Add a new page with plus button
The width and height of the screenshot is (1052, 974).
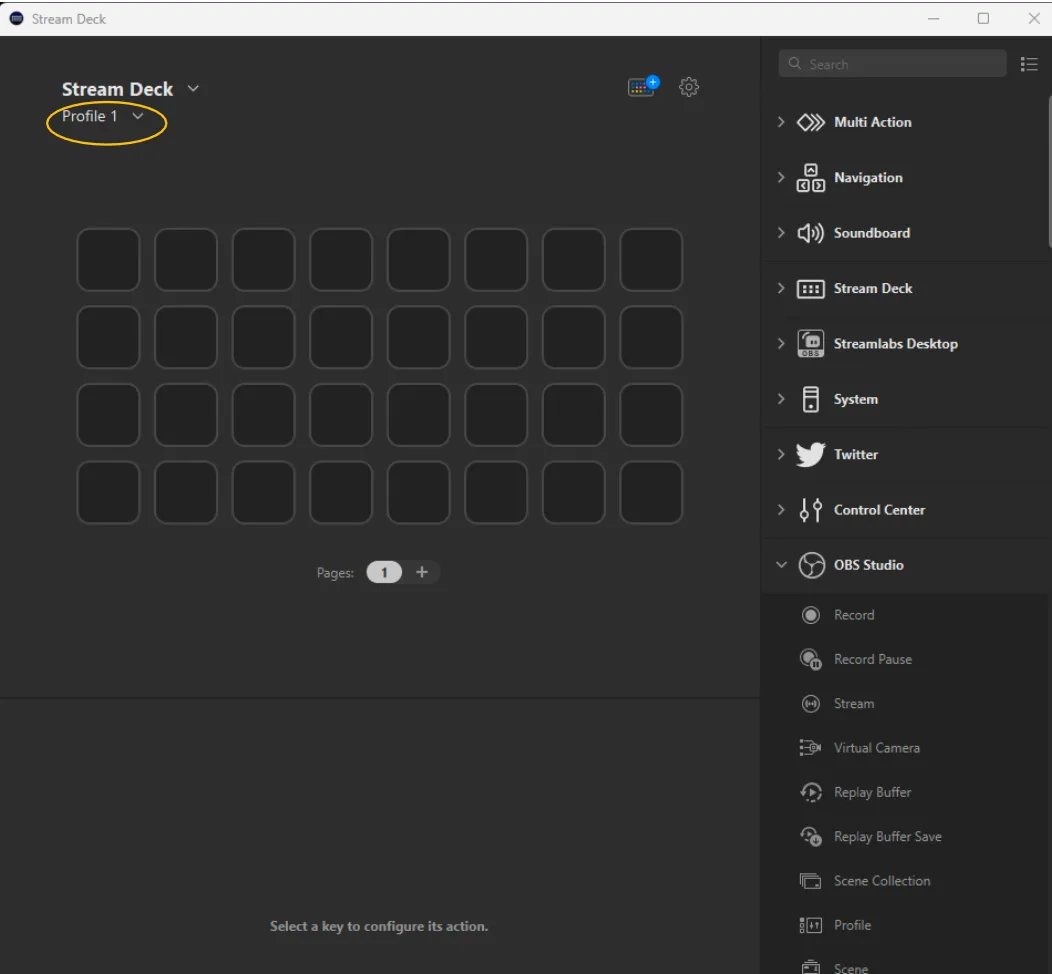pos(422,572)
